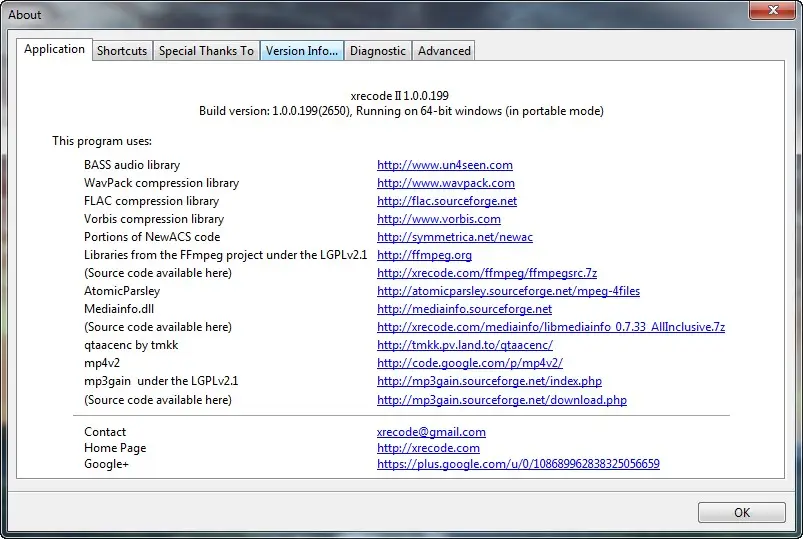Visit the ffmpeg.org link
Screen dimensions: 803x539
tap(424, 255)
